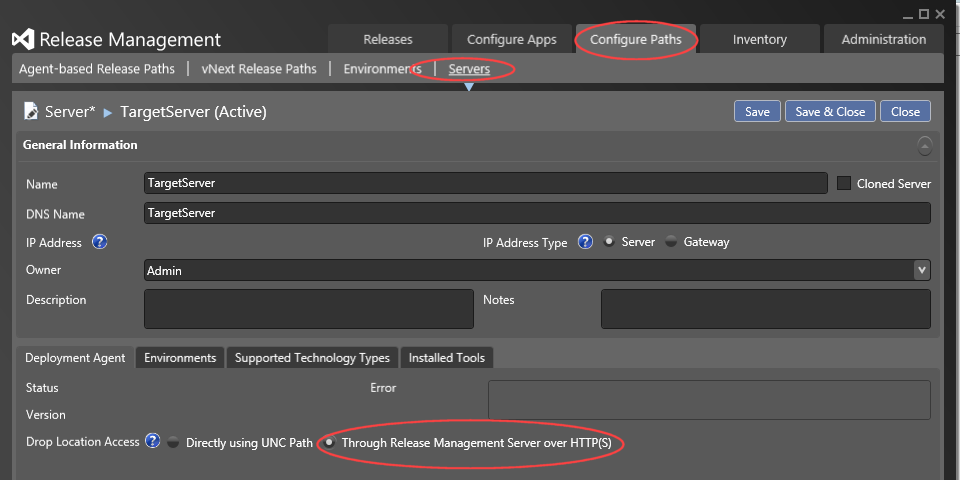This screenshot has height=480, width=960.
Task: Click the Close button in server header
Action: [906, 111]
